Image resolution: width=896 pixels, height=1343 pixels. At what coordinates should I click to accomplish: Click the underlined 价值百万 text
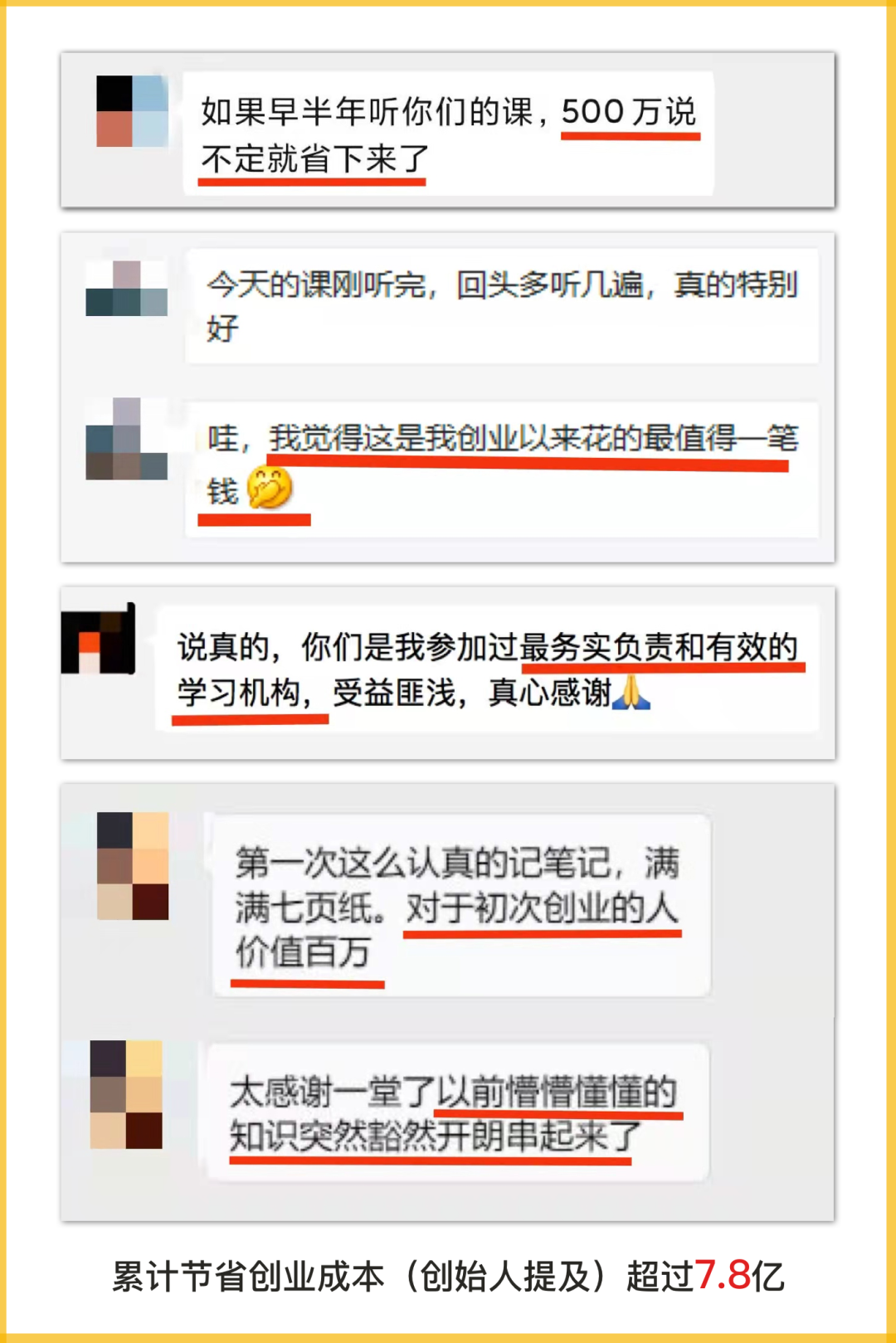pyautogui.click(x=304, y=951)
